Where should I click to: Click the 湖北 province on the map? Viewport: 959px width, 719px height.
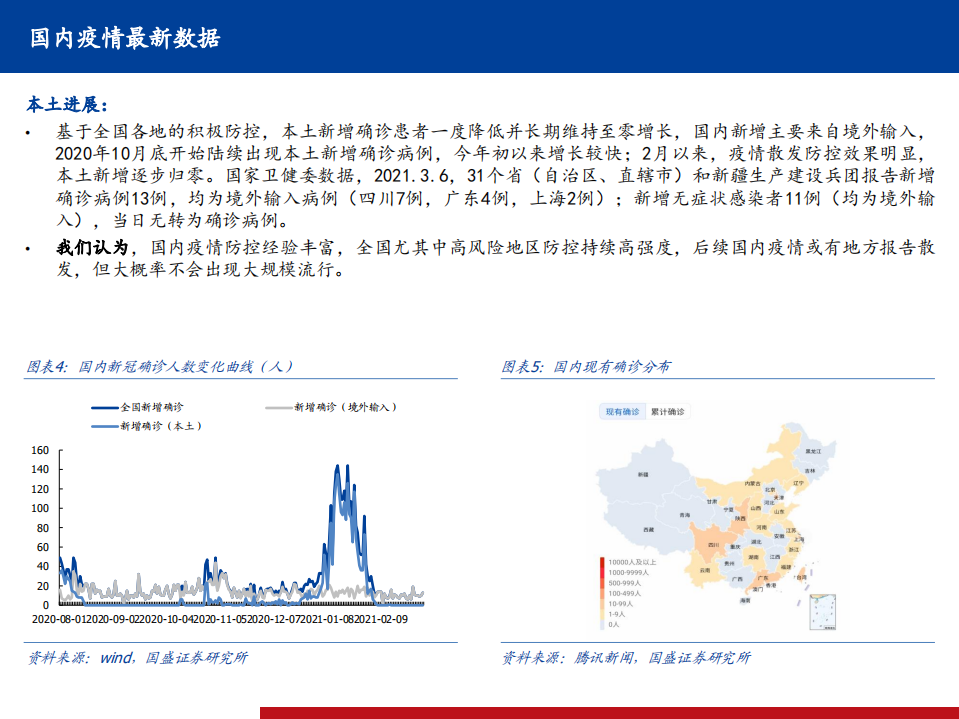pyautogui.click(x=754, y=541)
